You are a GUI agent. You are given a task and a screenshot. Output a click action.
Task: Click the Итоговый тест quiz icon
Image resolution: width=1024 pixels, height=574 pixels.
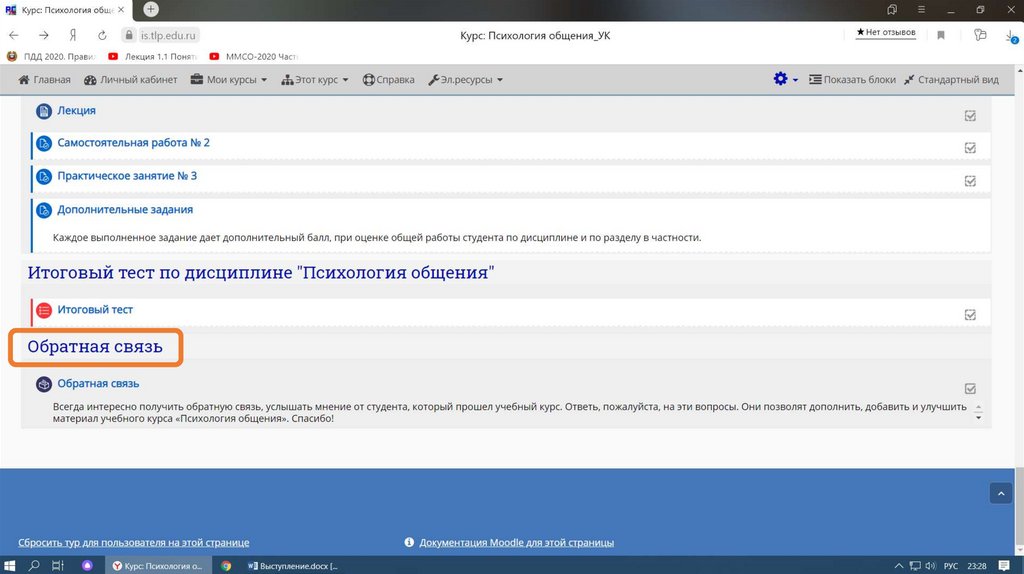click(44, 311)
